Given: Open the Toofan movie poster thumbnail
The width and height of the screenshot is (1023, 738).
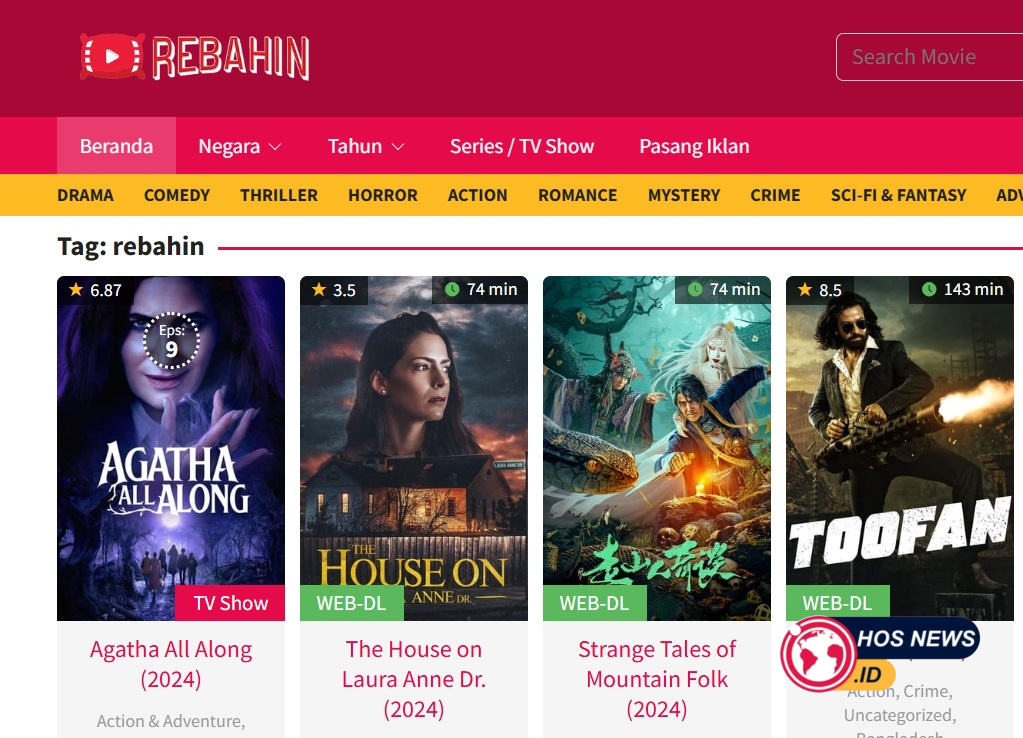Looking at the screenshot, I should click(x=900, y=448).
